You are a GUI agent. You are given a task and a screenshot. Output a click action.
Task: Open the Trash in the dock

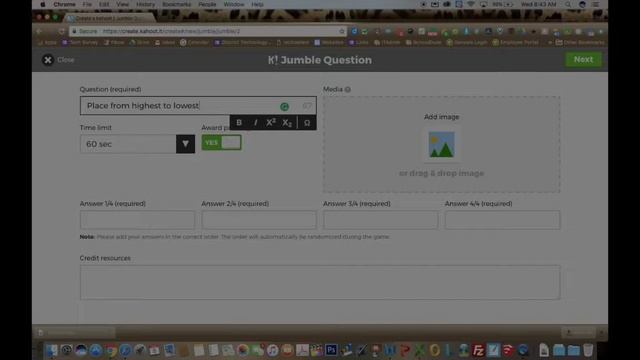pos(588,350)
